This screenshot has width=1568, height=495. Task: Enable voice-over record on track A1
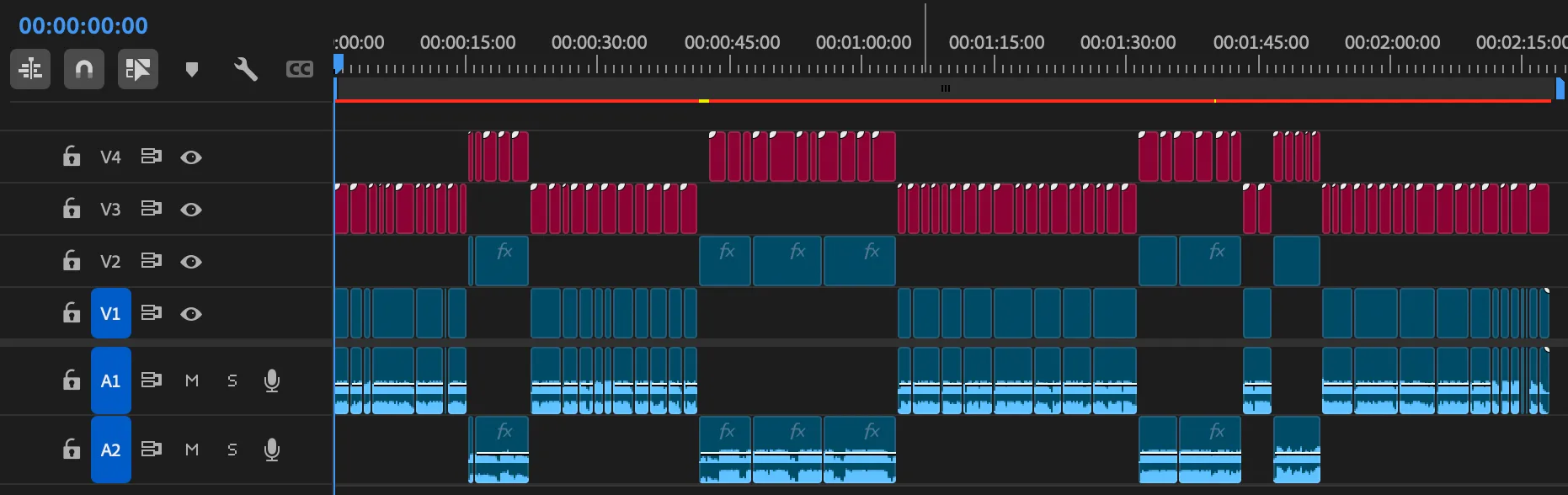tap(271, 381)
